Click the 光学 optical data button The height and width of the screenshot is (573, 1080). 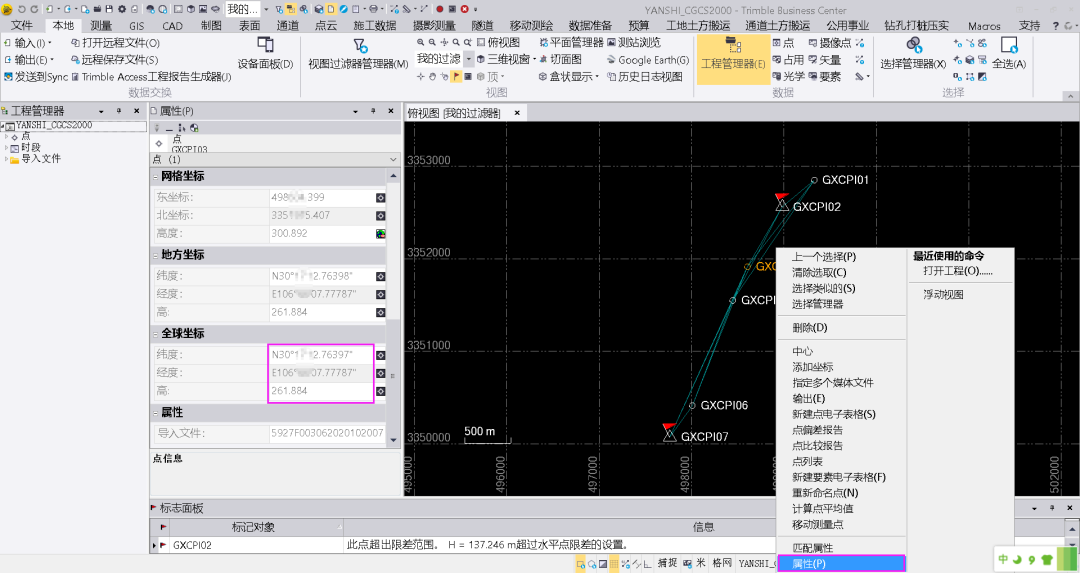point(788,76)
